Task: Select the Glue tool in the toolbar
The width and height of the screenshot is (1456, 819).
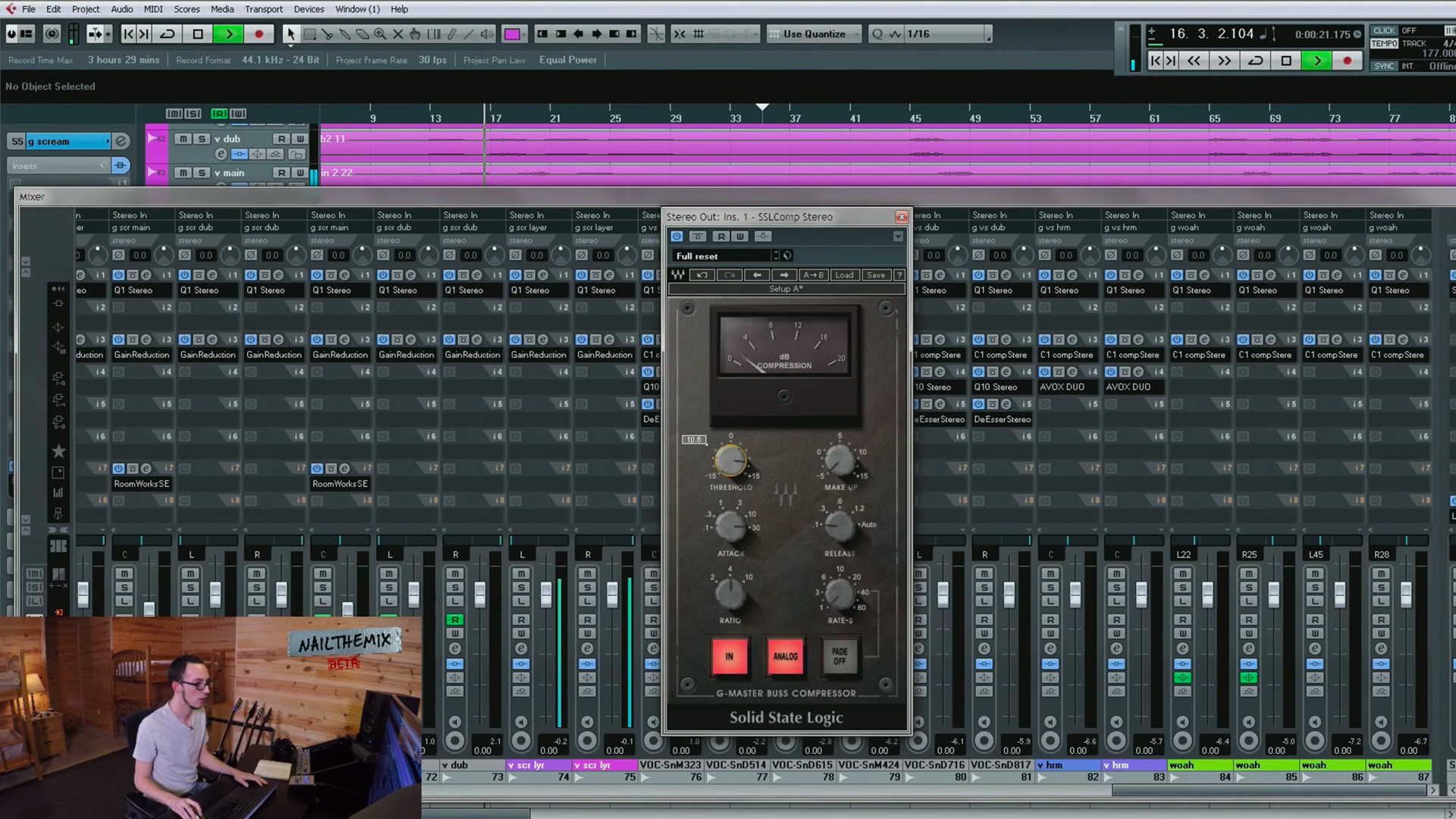Action: click(x=345, y=33)
